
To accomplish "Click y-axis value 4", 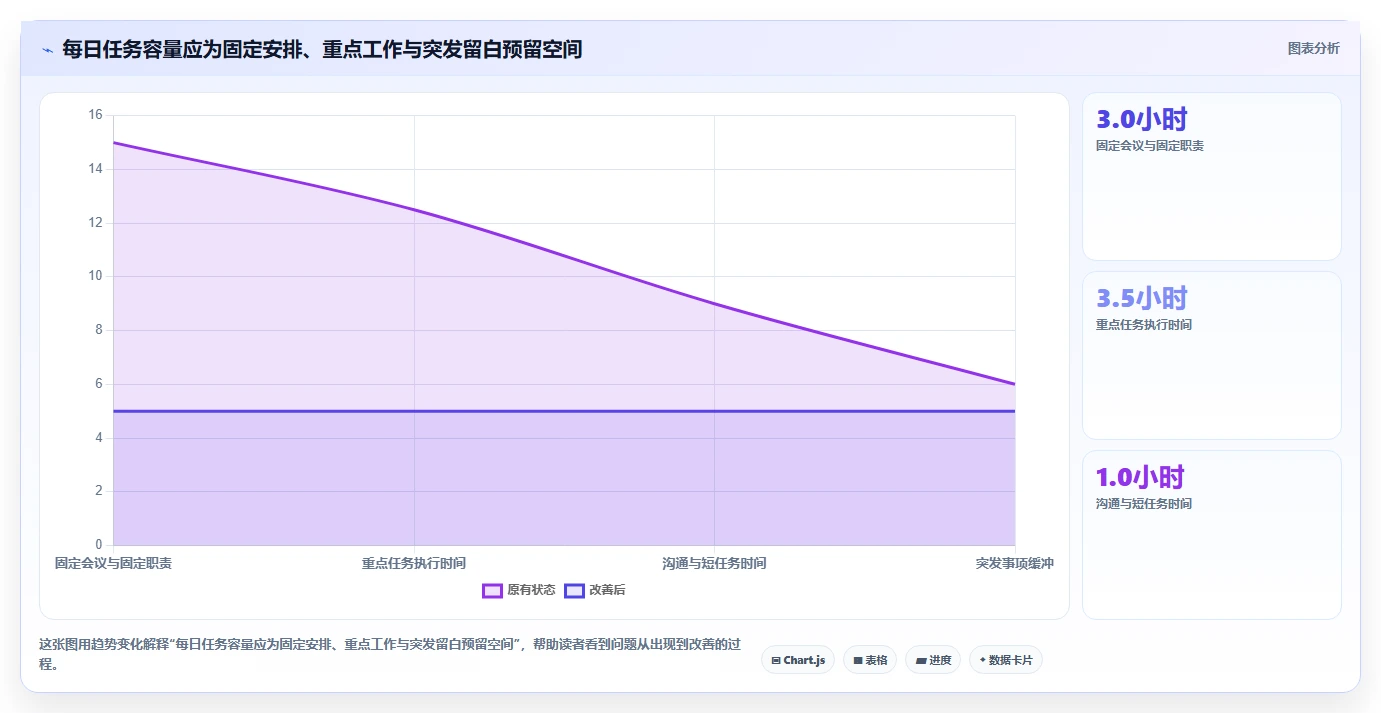I will pos(99,438).
